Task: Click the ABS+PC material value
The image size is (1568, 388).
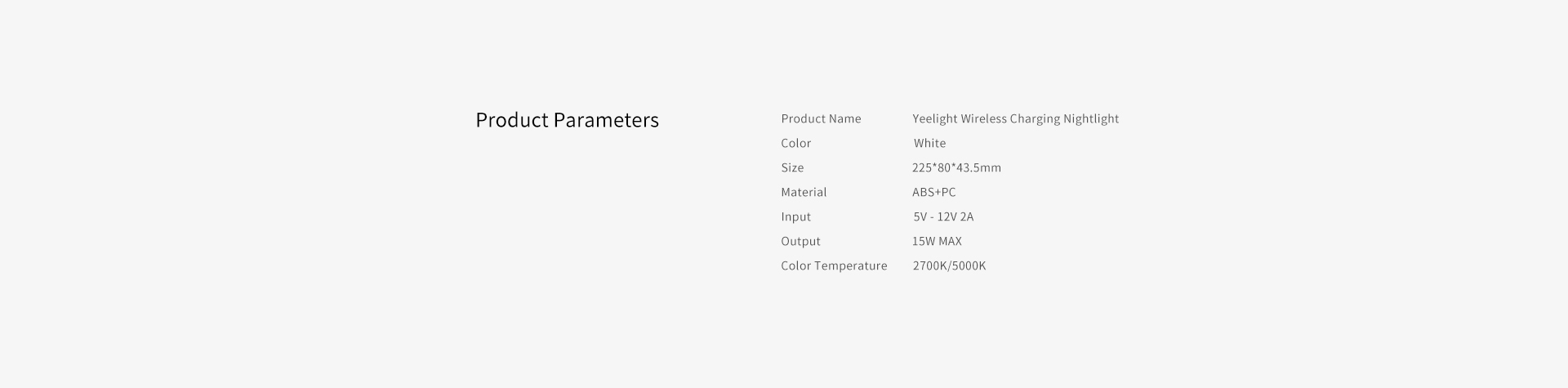Action: (x=933, y=192)
